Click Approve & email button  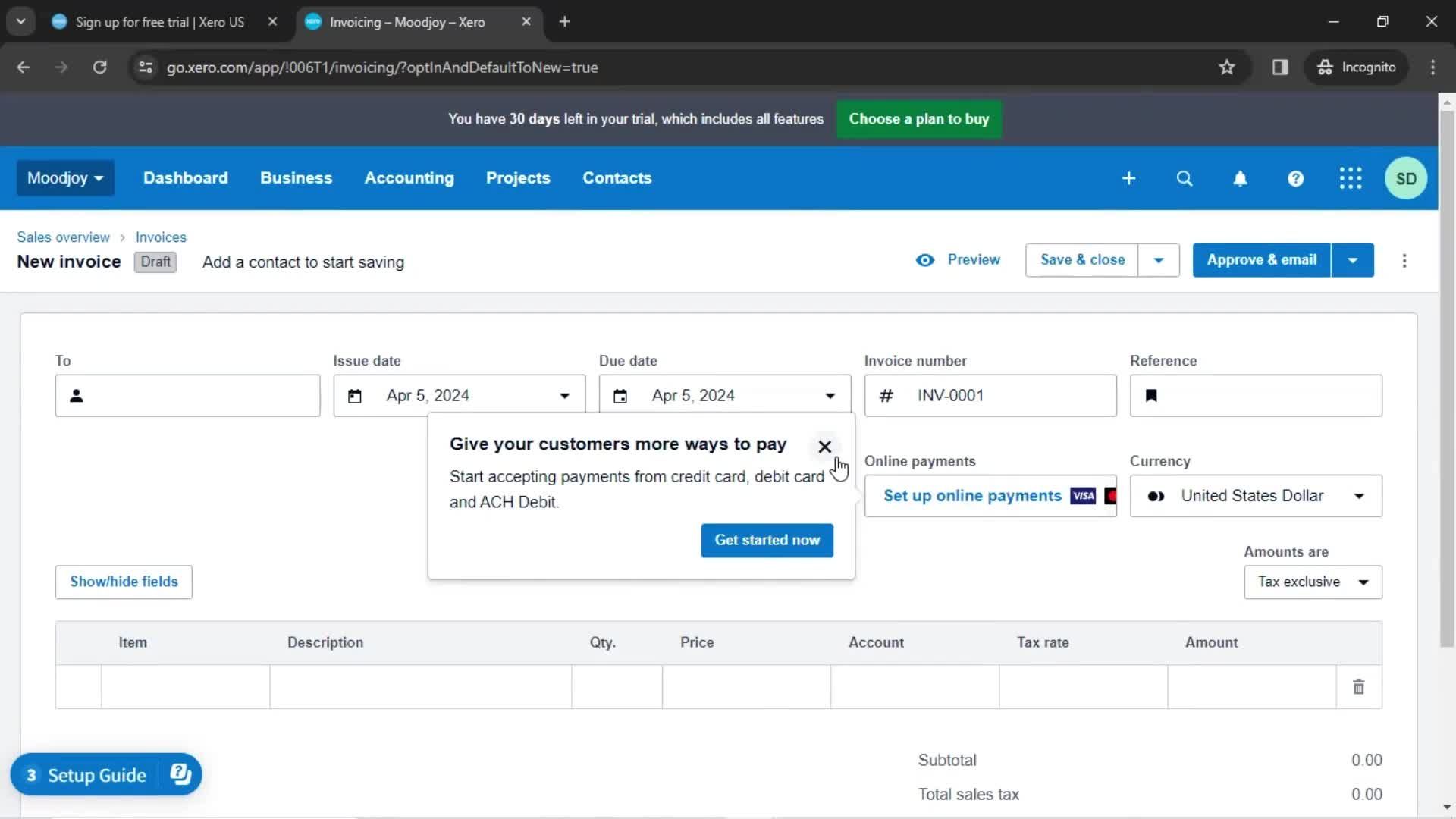[1261, 260]
